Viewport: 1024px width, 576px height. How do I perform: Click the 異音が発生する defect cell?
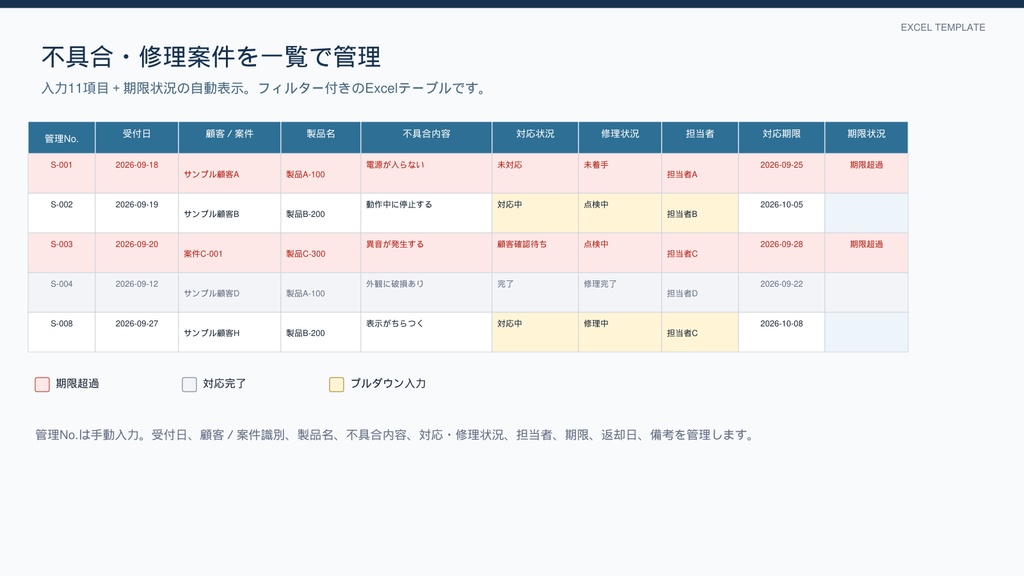point(426,253)
